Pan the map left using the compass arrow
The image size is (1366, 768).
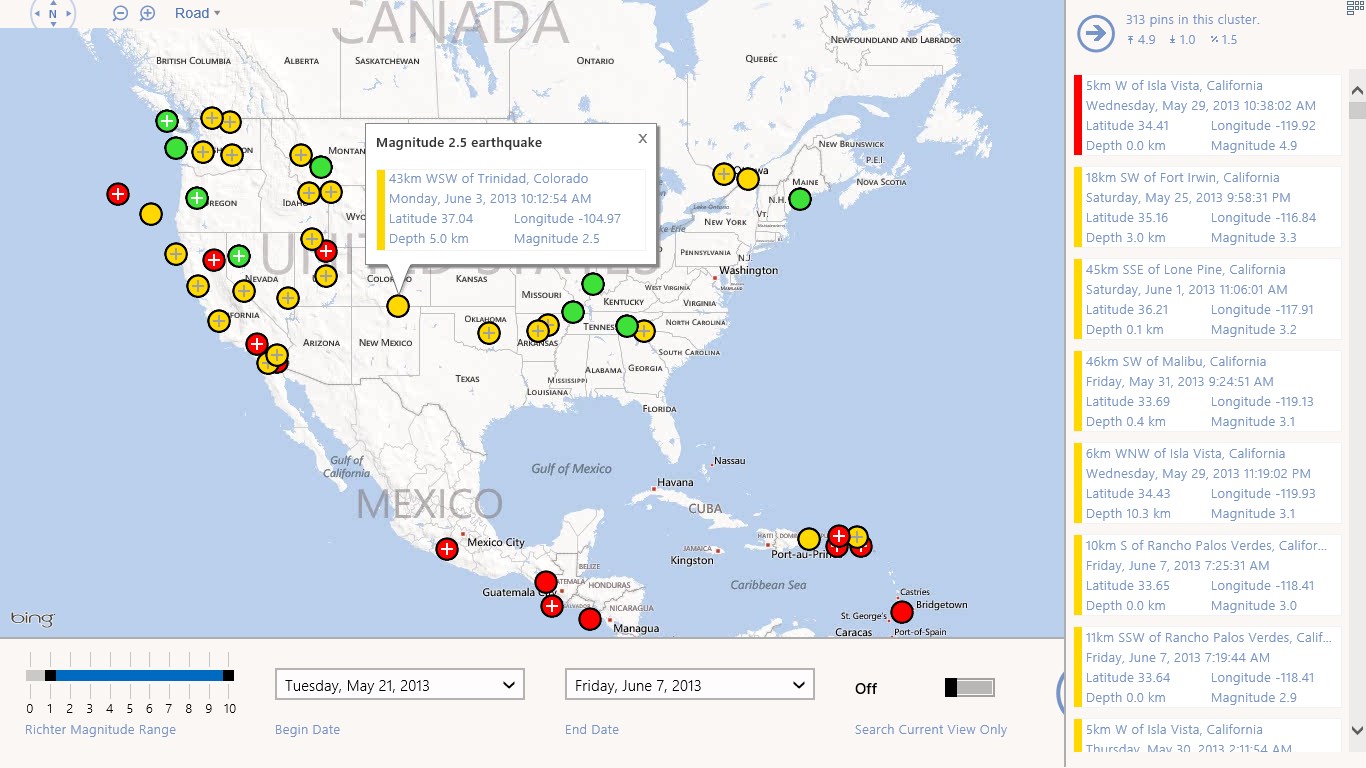coord(38,13)
